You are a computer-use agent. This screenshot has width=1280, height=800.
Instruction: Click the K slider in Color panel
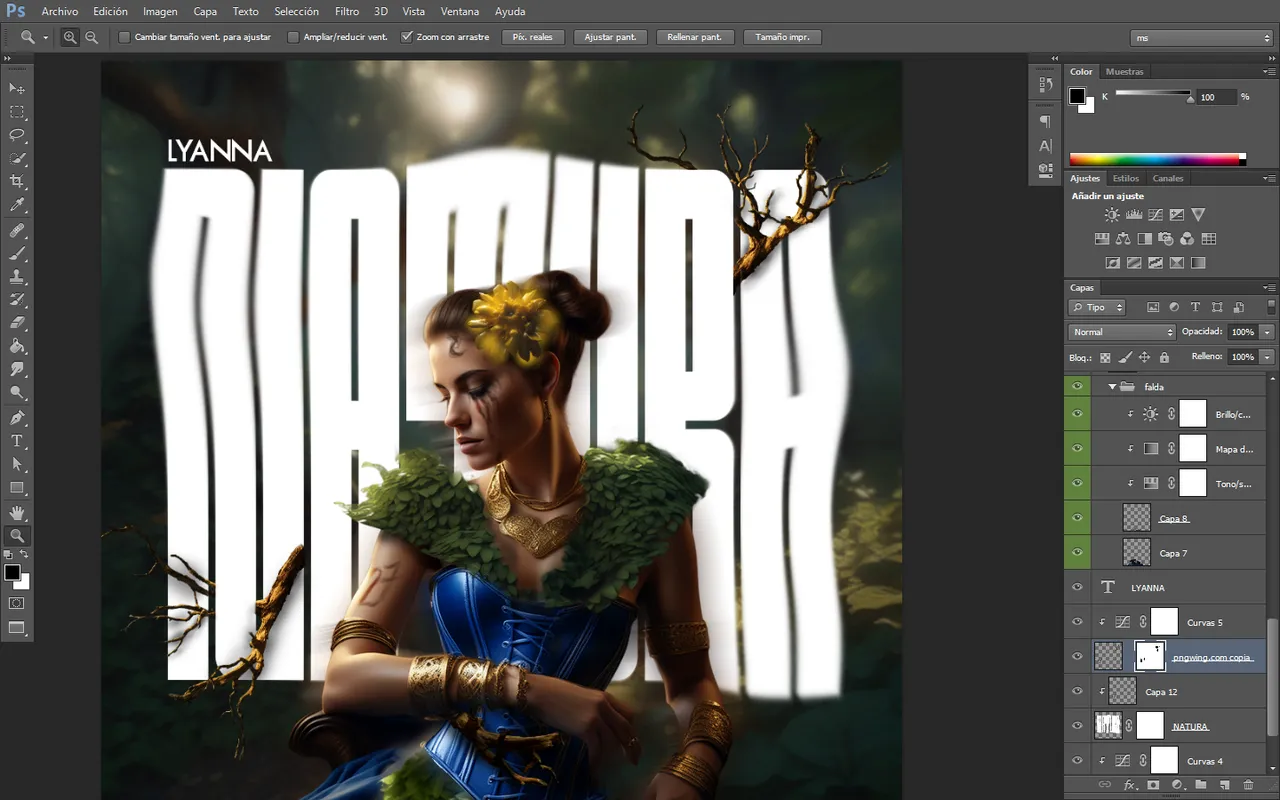coord(1154,95)
